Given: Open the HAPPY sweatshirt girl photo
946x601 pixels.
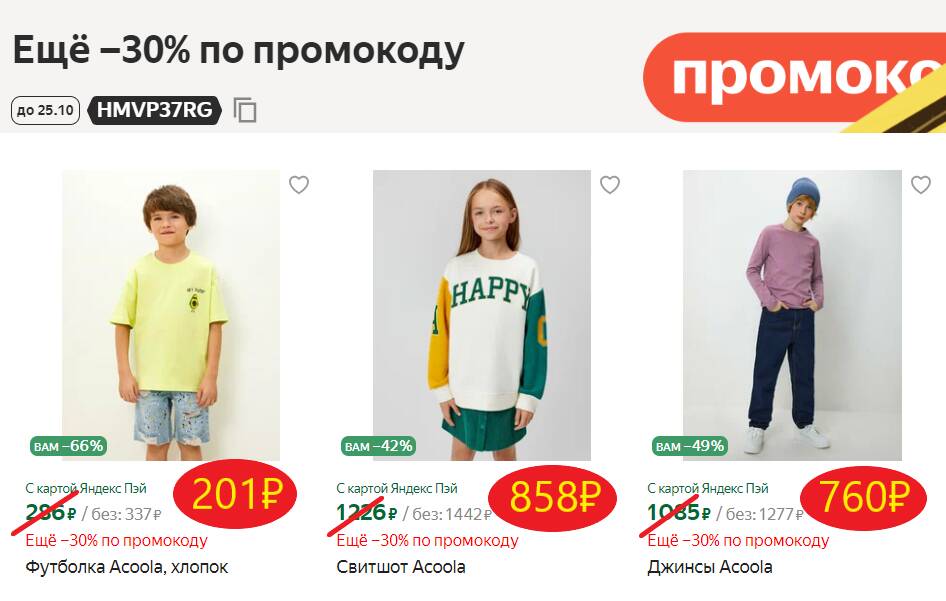Looking at the screenshot, I should (x=481, y=315).
